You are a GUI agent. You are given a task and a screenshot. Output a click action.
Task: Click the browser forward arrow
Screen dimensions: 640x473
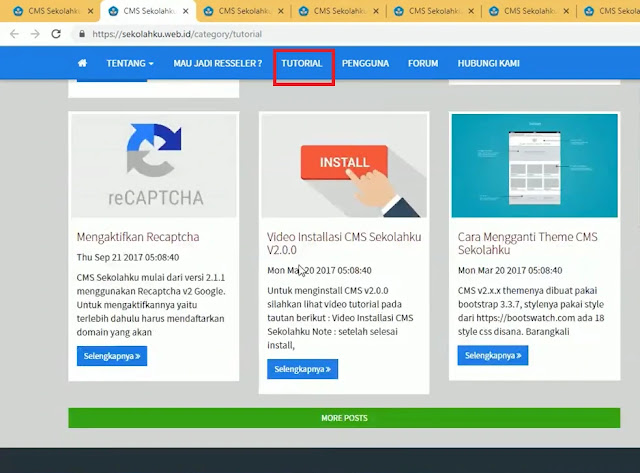tap(36, 34)
